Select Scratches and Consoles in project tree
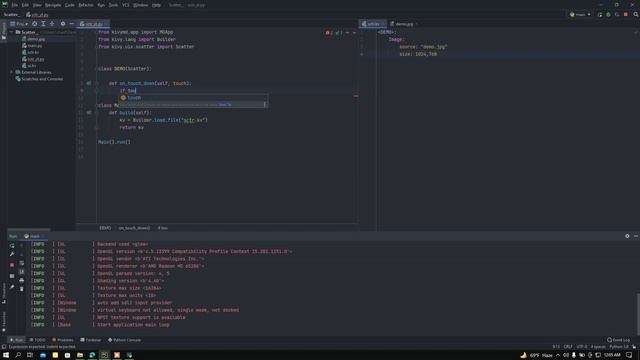The image size is (640, 360). pos(39,79)
